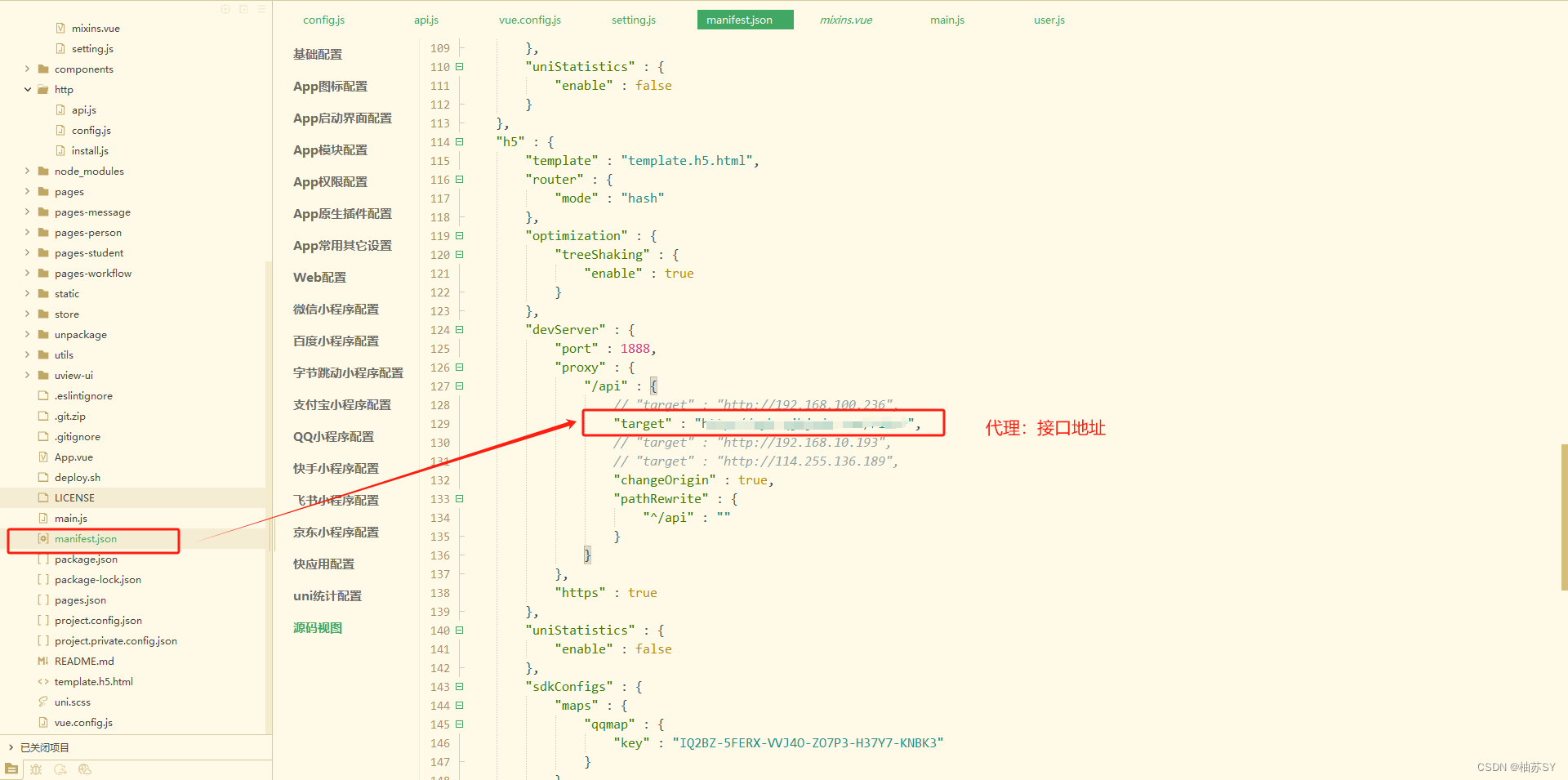Collapse the http folder

coord(27,89)
